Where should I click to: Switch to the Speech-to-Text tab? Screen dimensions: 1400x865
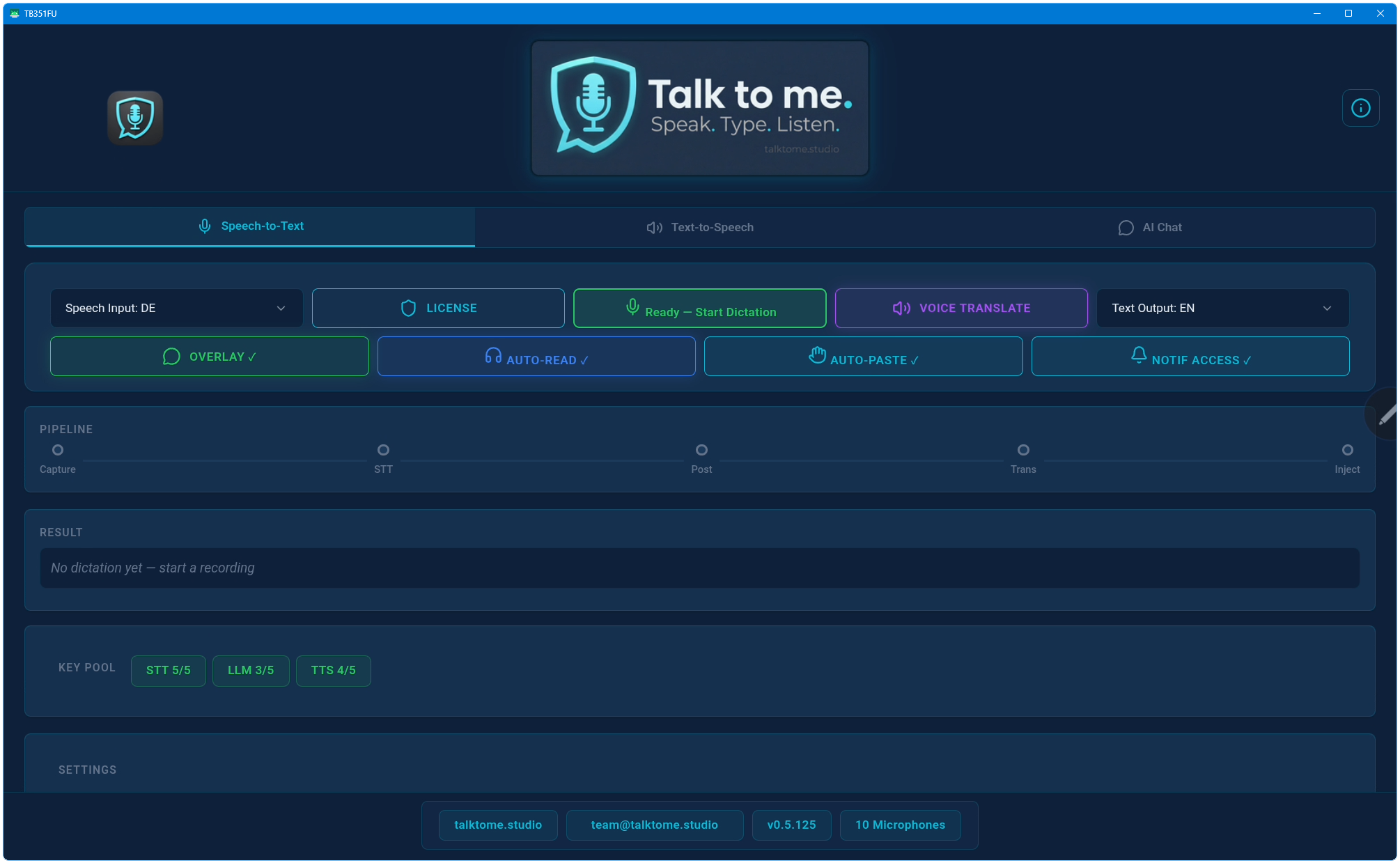[250, 226]
